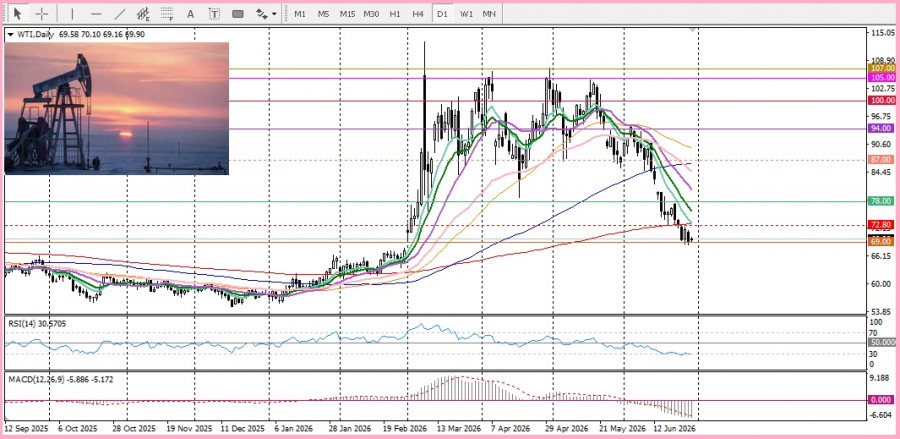The height and width of the screenshot is (439, 900).
Task: Select the 94.00 purple level label
Action: pyautogui.click(x=882, y=128)
